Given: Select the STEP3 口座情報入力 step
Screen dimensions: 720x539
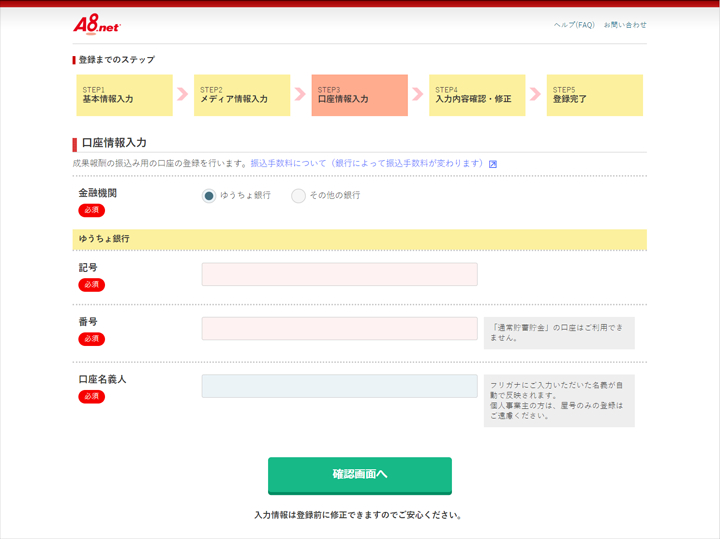Looking at the screenshot, I should tap(359, 95).
